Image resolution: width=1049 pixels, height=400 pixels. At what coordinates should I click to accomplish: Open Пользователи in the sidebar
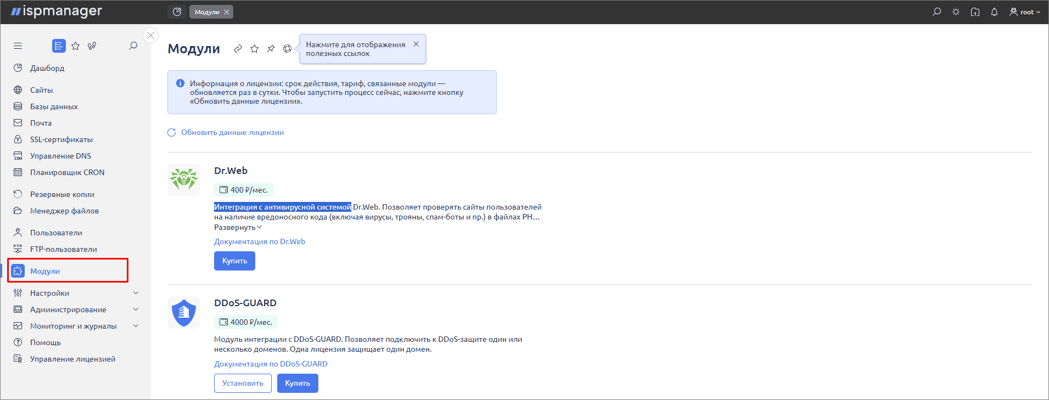(56, 233)
